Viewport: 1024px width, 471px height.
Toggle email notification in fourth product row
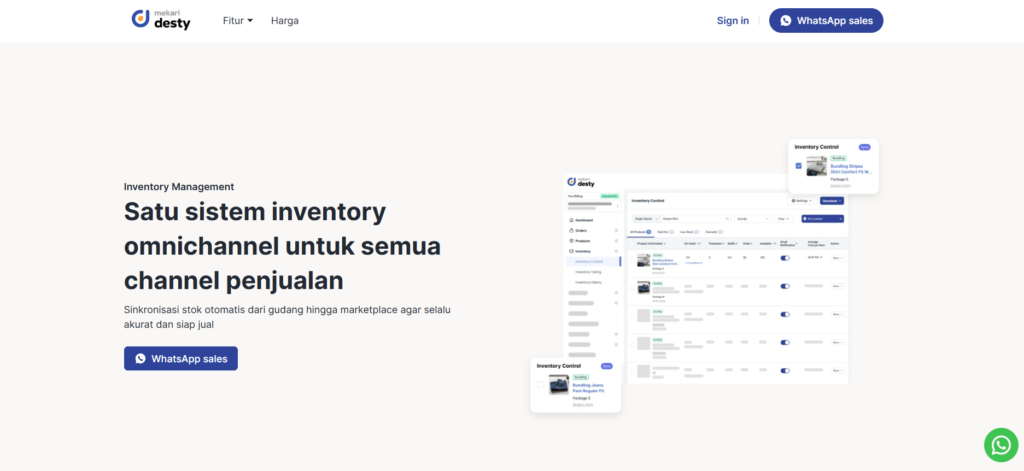785,342
